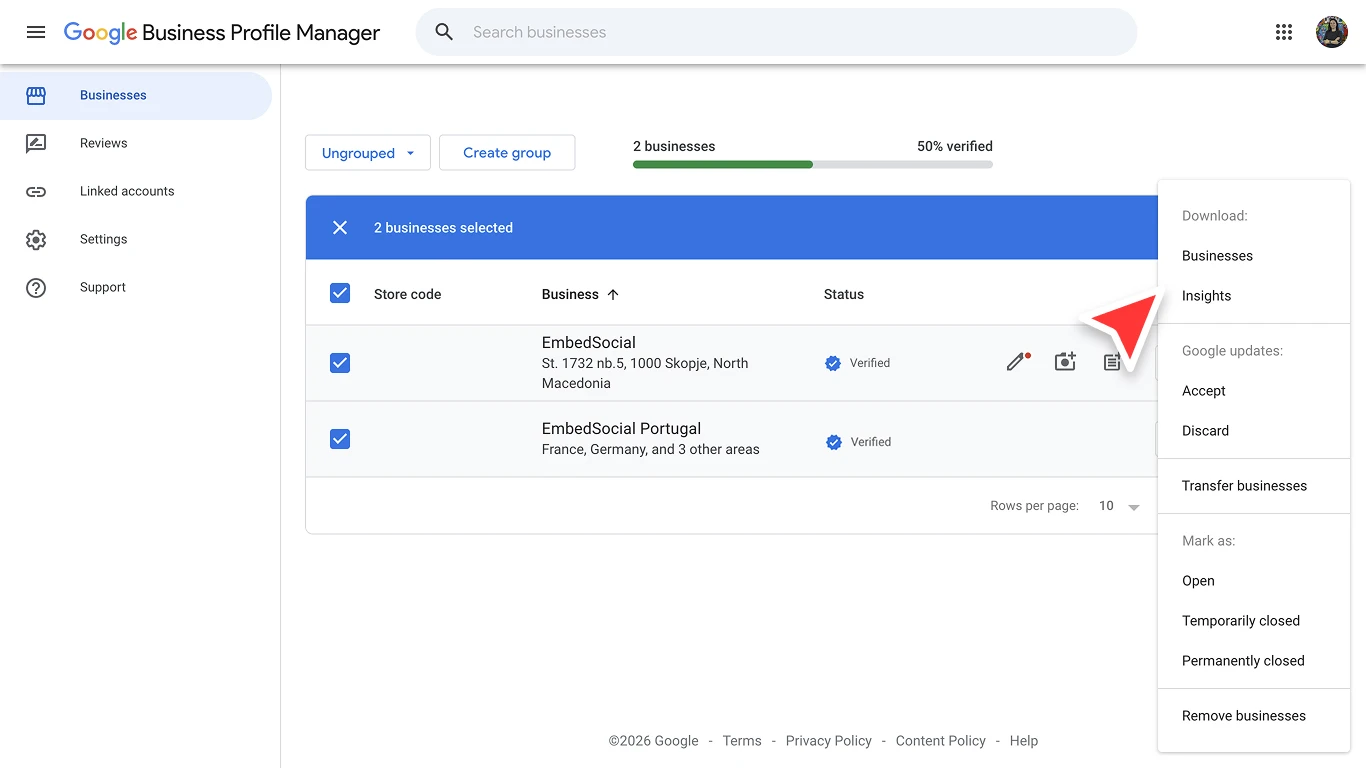Choose Download Insights option
The width and height of the screenshot is (1366, 768).
(x=1254, y=296)
